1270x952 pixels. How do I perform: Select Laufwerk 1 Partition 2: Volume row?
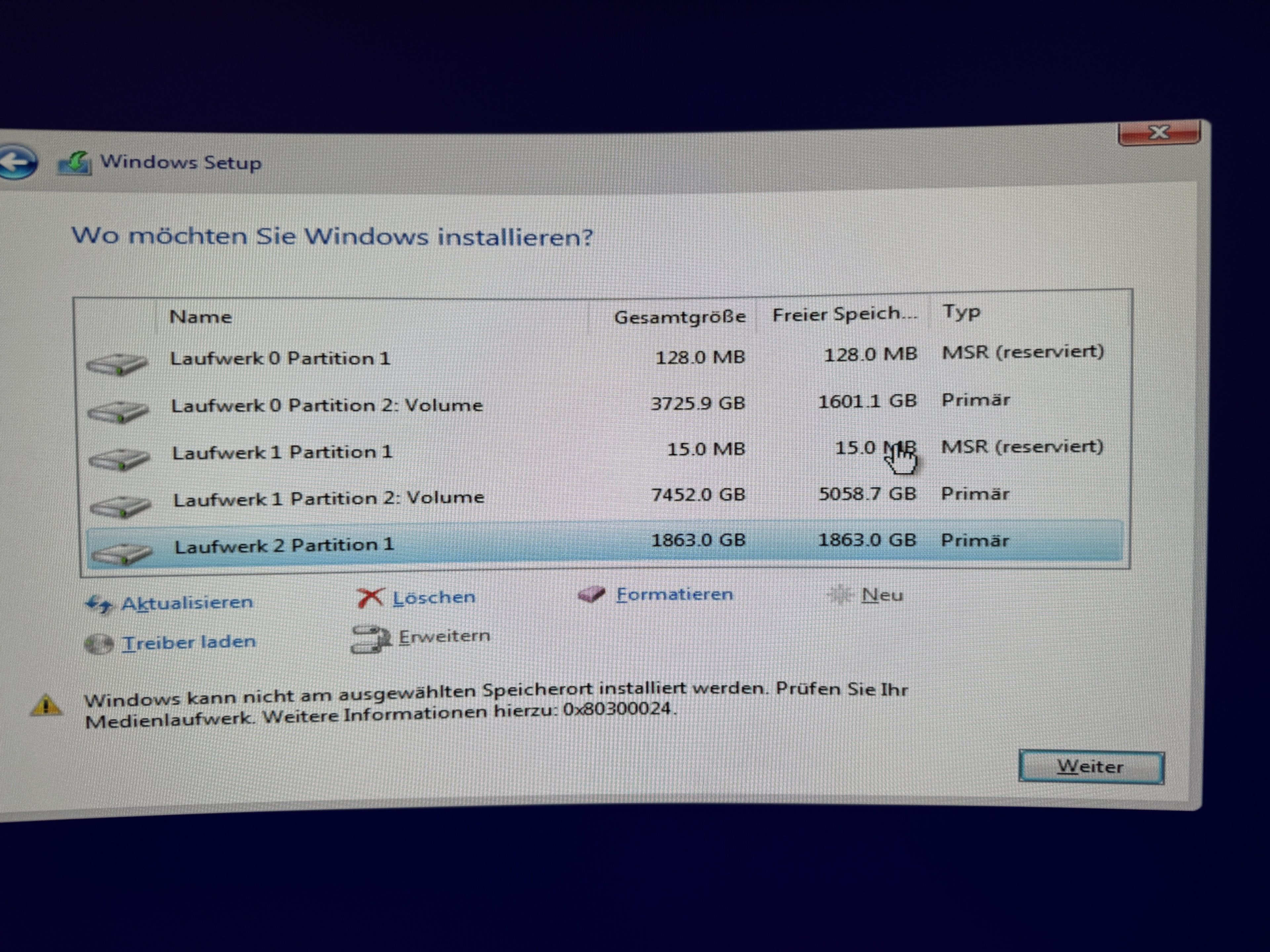(x=329, y=498)
